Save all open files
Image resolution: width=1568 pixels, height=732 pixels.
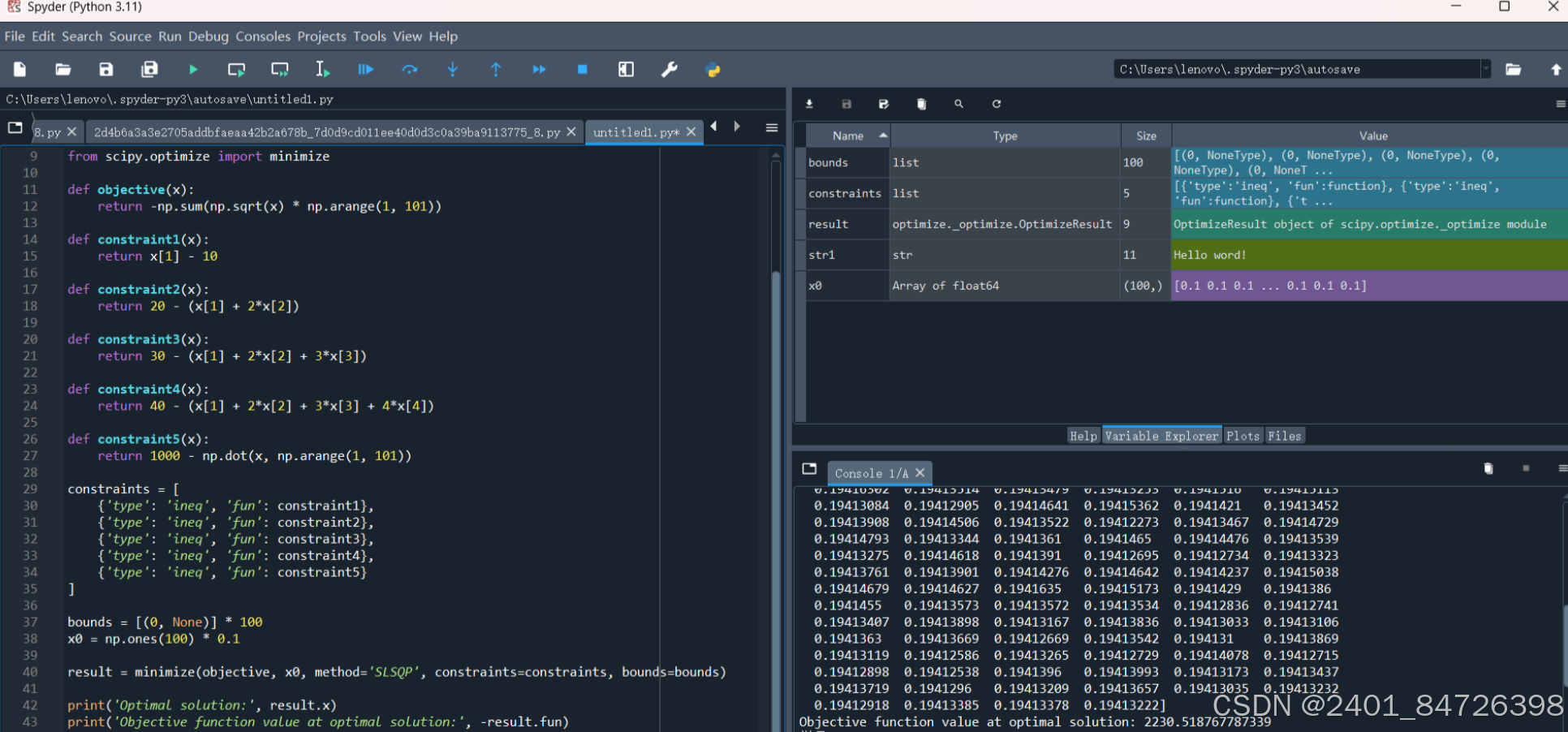[149, 70]
